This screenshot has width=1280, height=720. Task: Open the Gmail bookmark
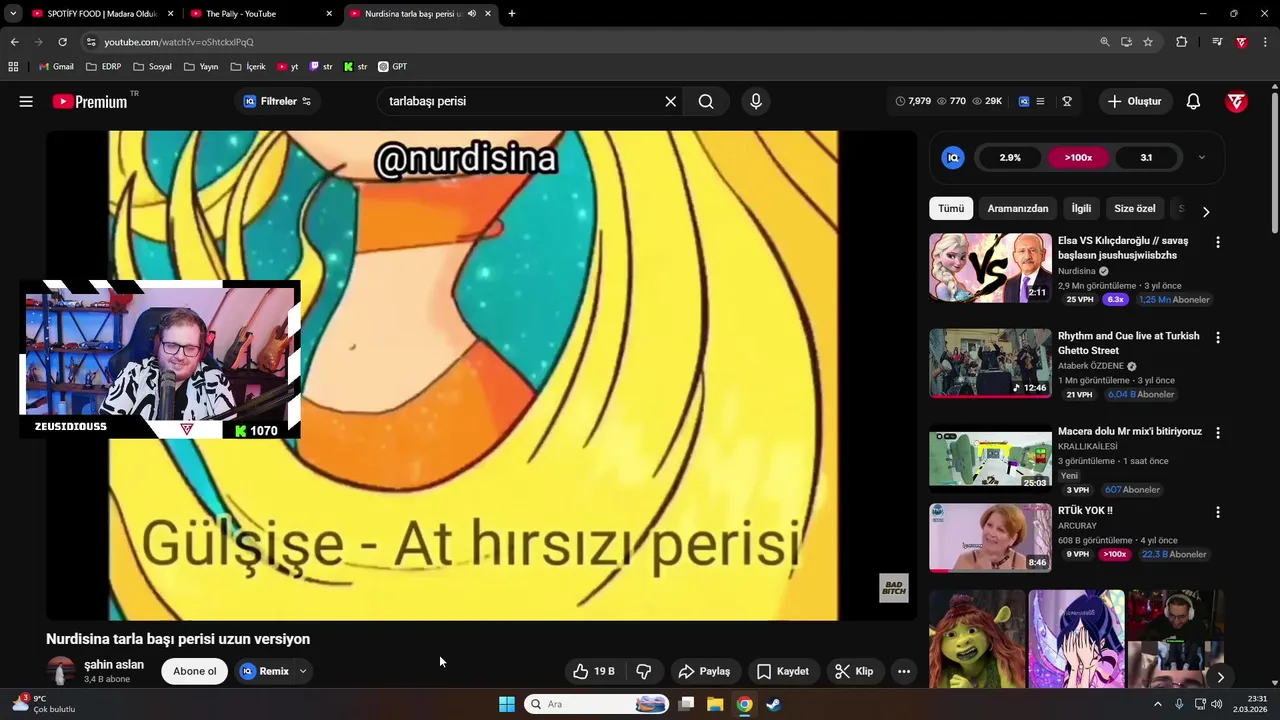56,67
